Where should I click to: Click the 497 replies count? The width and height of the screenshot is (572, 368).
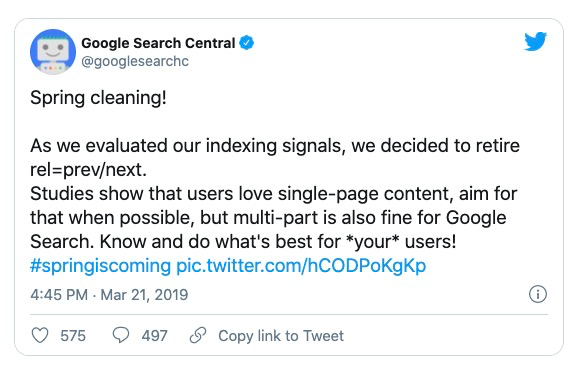tap(154, 336)
